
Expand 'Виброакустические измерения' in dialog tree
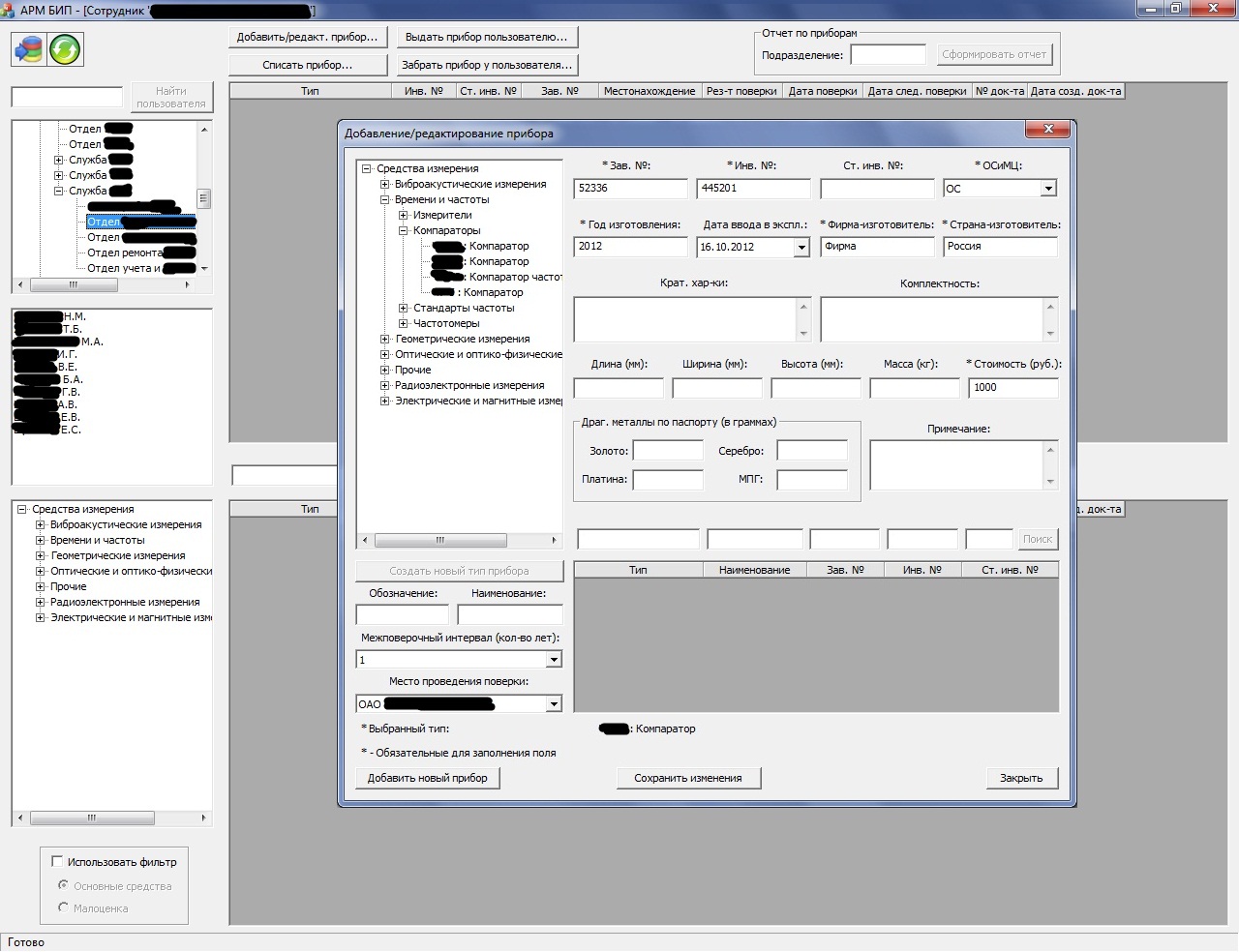[x=384, y=184]
